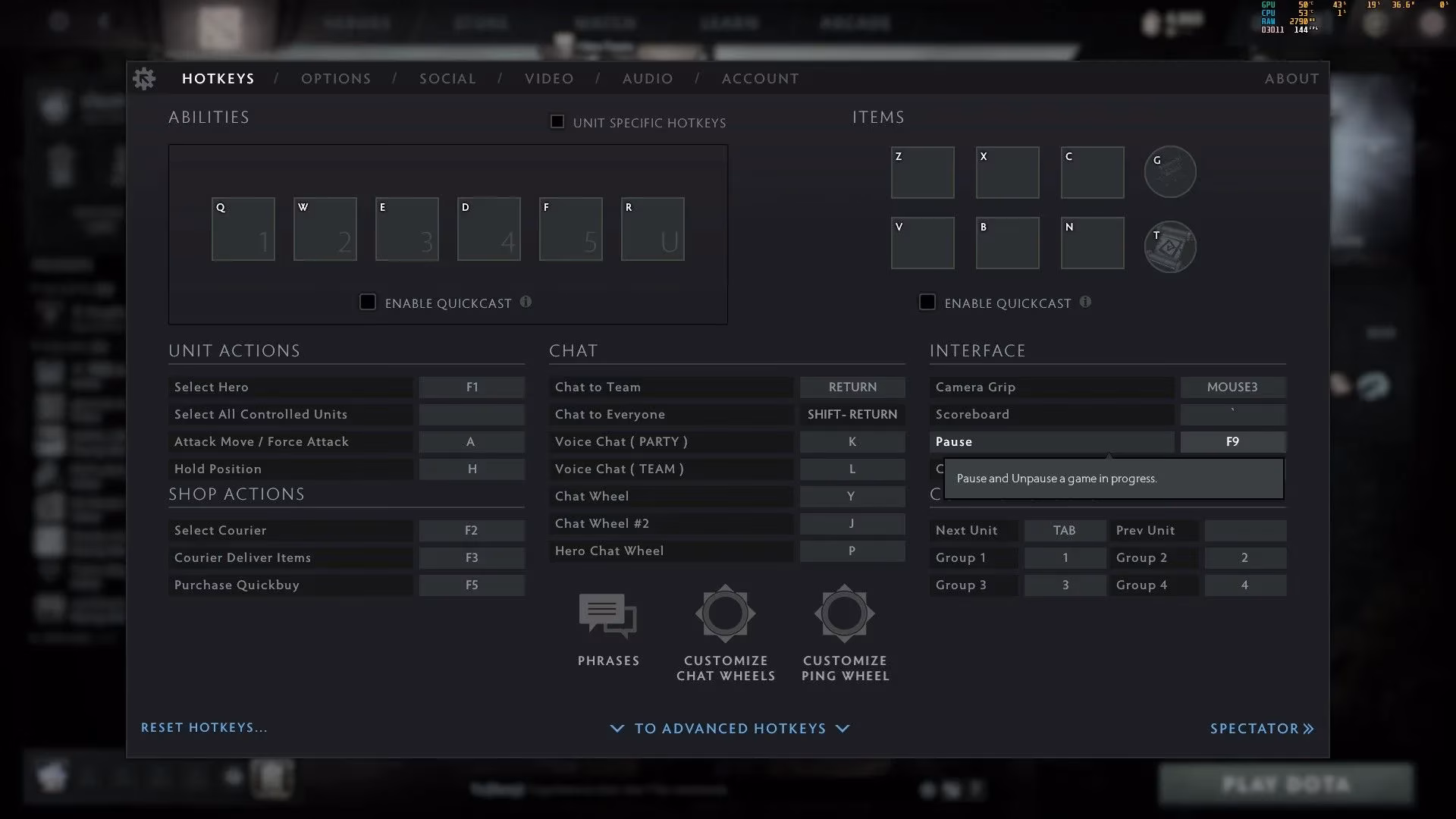Click the quickcast info icon next to Items

tap(1086, 302)
